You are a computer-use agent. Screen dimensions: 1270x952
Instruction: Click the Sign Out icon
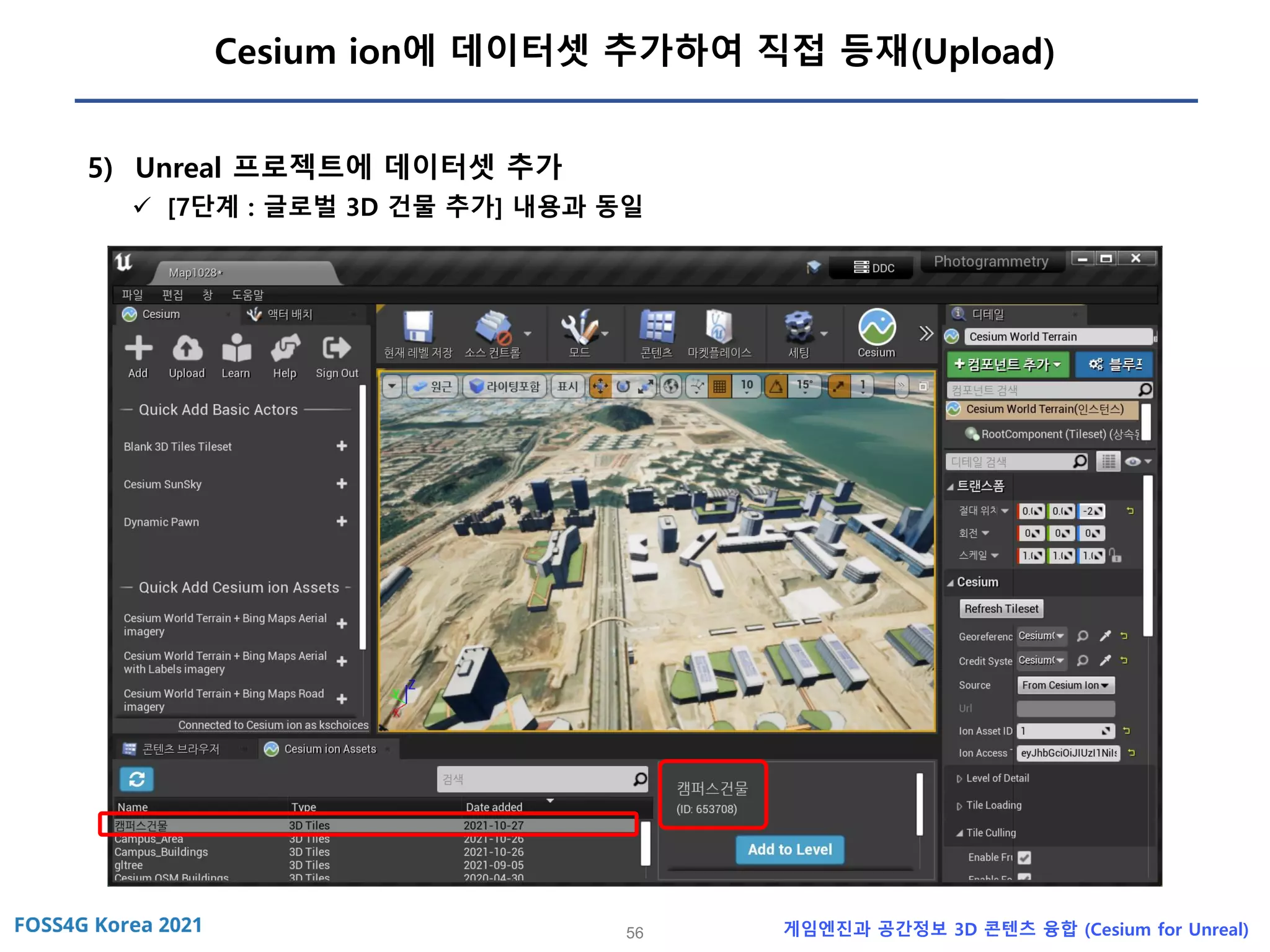tap(337, 349)
